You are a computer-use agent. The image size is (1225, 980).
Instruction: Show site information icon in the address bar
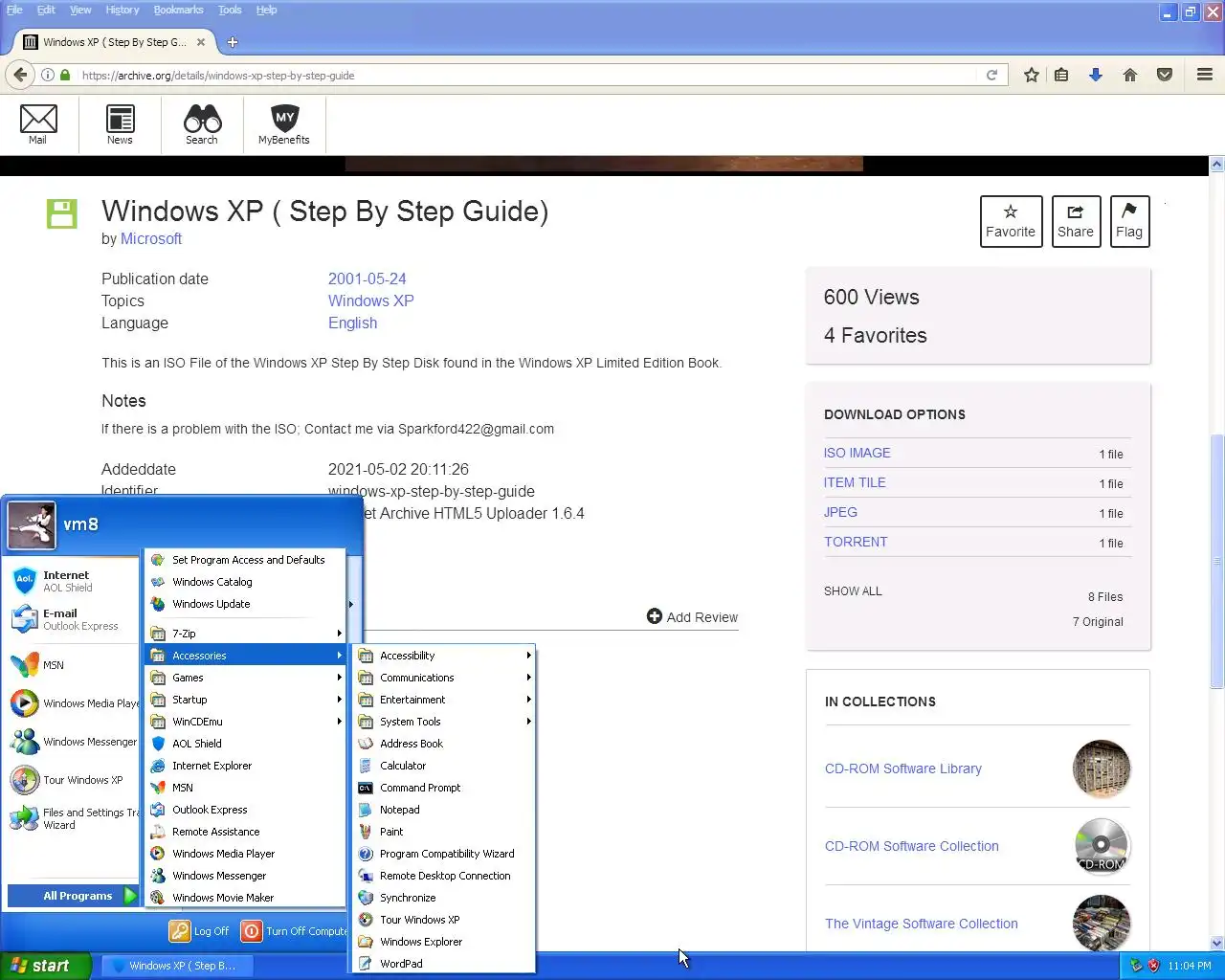[47, 75]
